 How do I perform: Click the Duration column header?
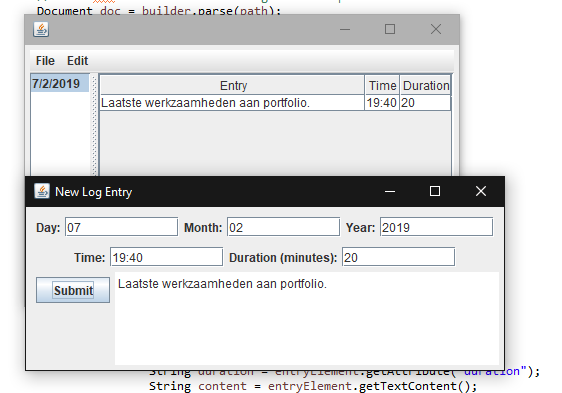pyautogui.click(x=425, y=85)
